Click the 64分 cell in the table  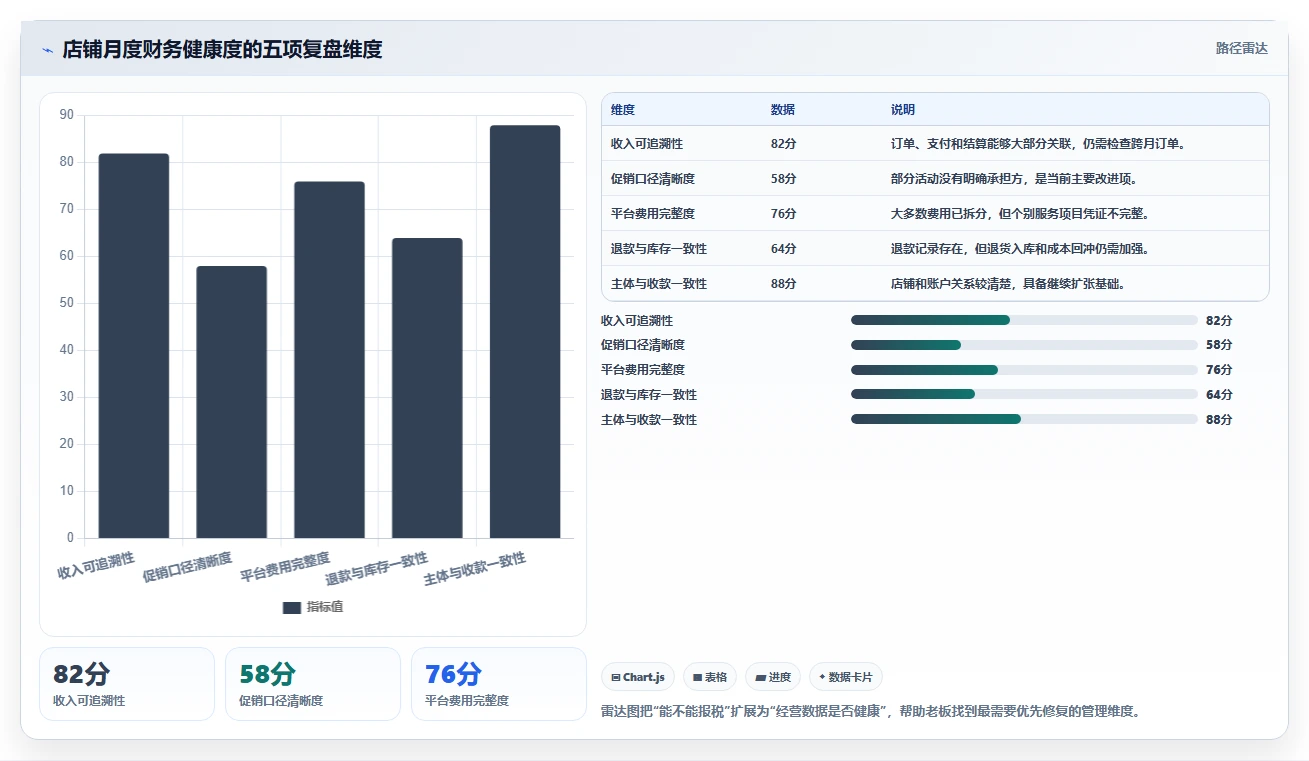[784, 249]
